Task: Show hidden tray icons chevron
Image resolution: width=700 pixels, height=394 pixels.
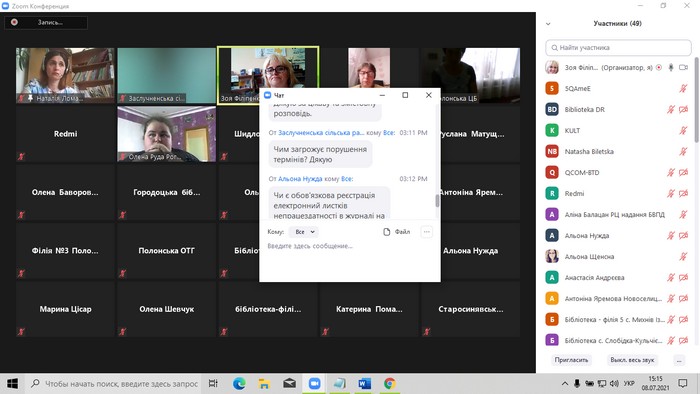Action: tap(565, 383)
